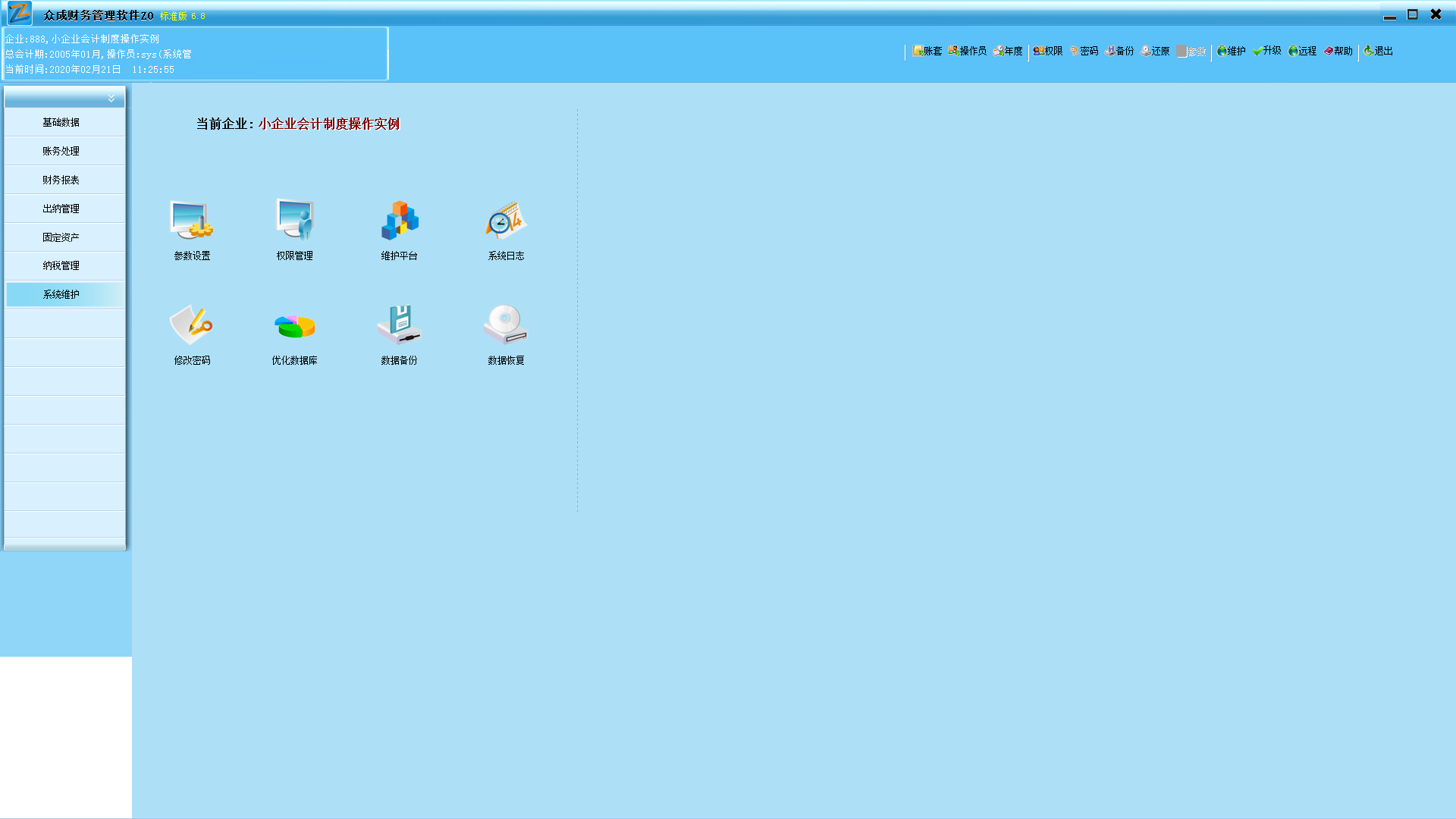The width and height of the screenshot is (1456, 819).
Task: Open 参数设置 parameter settings icon
Action: (x=192, y=231)
